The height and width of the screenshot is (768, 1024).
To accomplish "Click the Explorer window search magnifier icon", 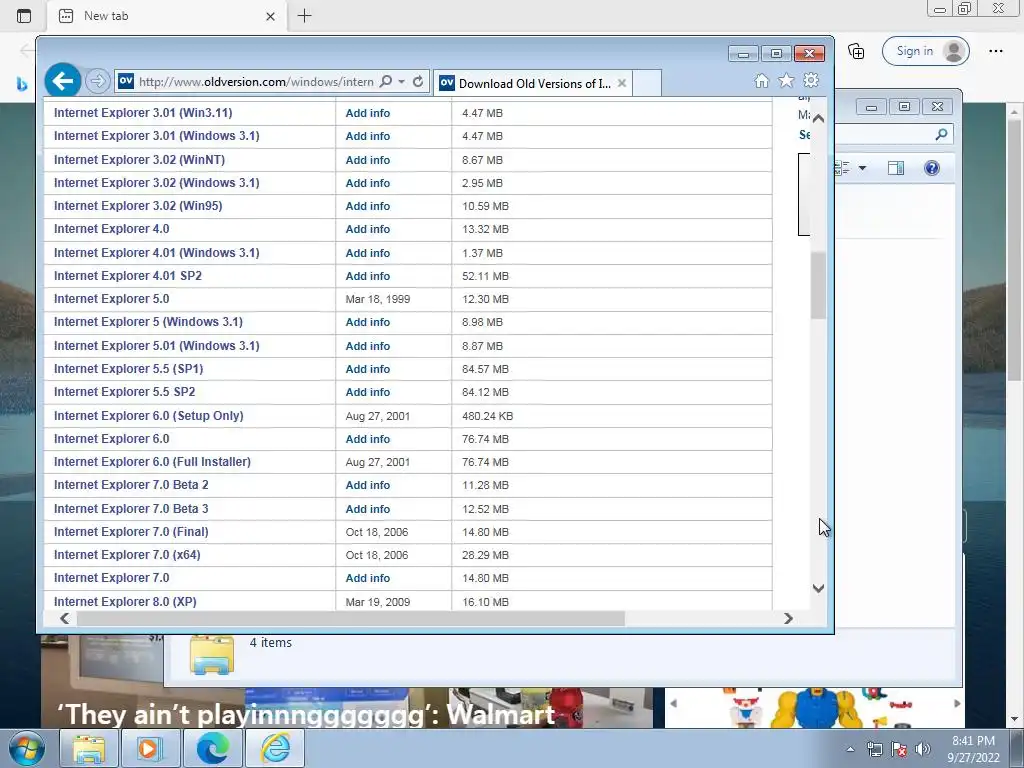I will (941, 134).
